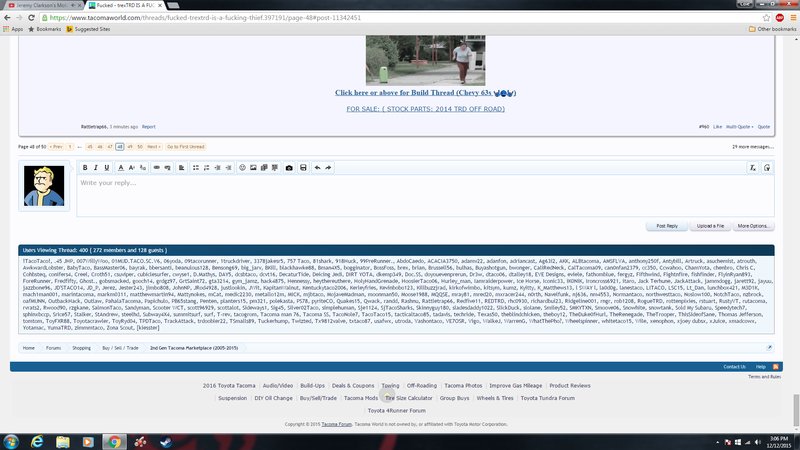Click the Shopping breadcrumb
The image size is (800, 450).
pyautogui.click(x=81, y=348)
